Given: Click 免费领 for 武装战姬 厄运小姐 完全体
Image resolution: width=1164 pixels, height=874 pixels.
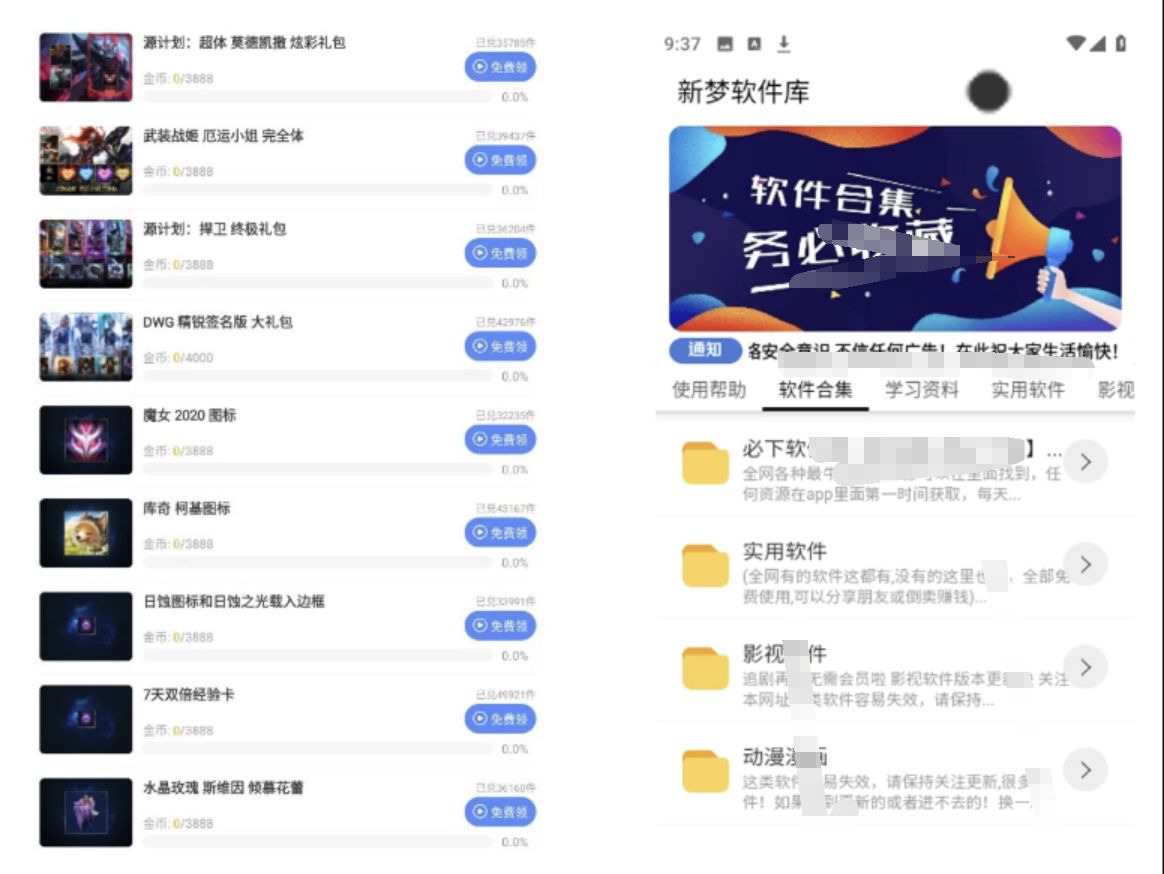Looking at the screenshot, I should click(500, 160).
